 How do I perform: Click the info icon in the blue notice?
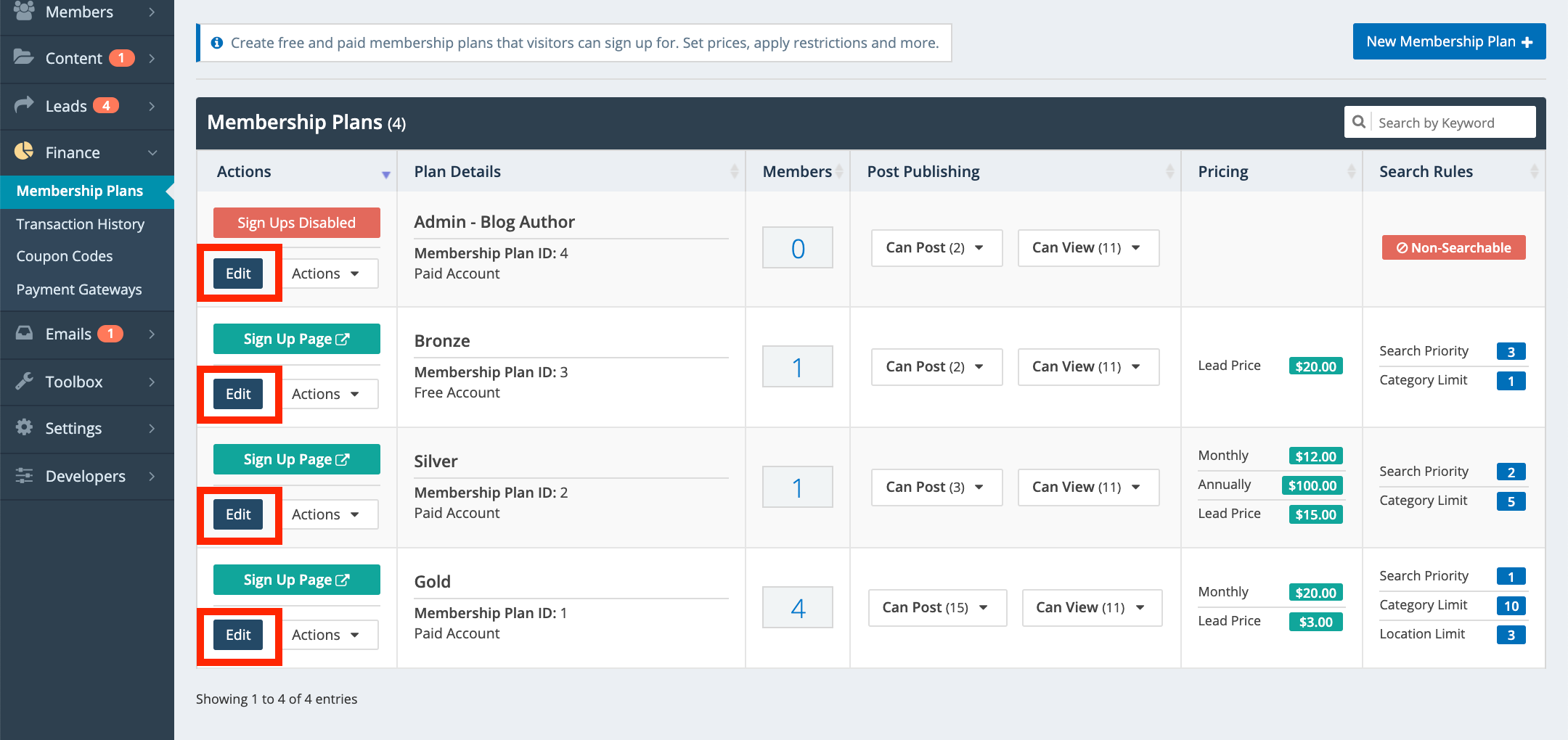pos(217,43)
